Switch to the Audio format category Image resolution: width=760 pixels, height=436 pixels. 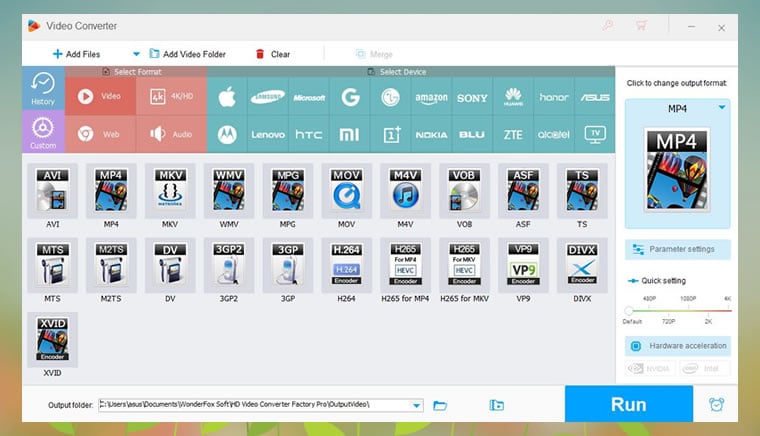pos(171,134)
